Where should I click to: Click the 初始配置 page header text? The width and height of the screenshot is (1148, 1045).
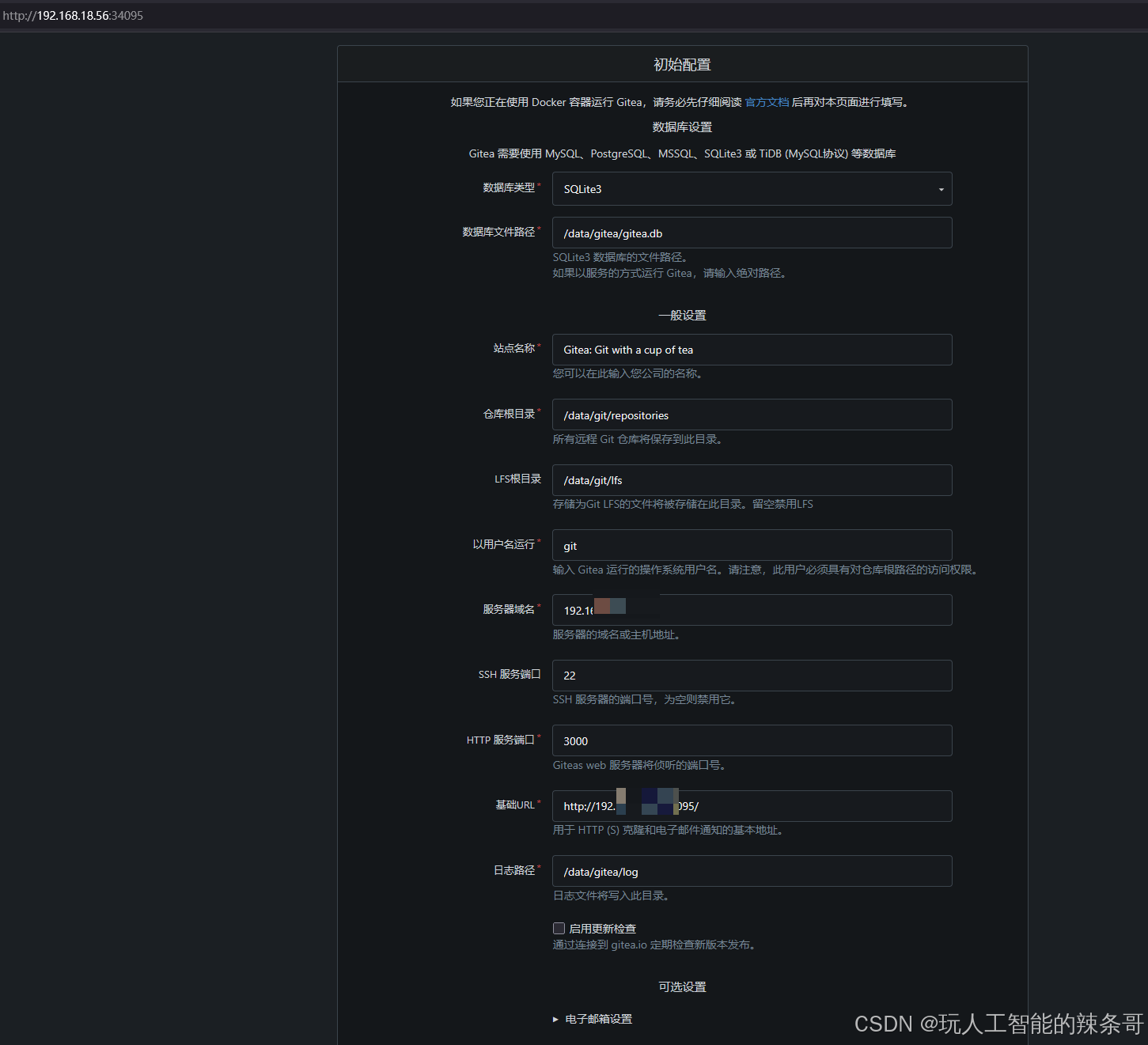pyautogui.click(x=682, y=65)
